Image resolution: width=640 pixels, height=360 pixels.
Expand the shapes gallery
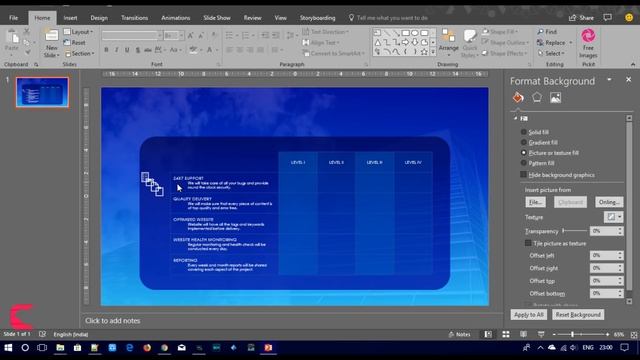pos(433,52)
